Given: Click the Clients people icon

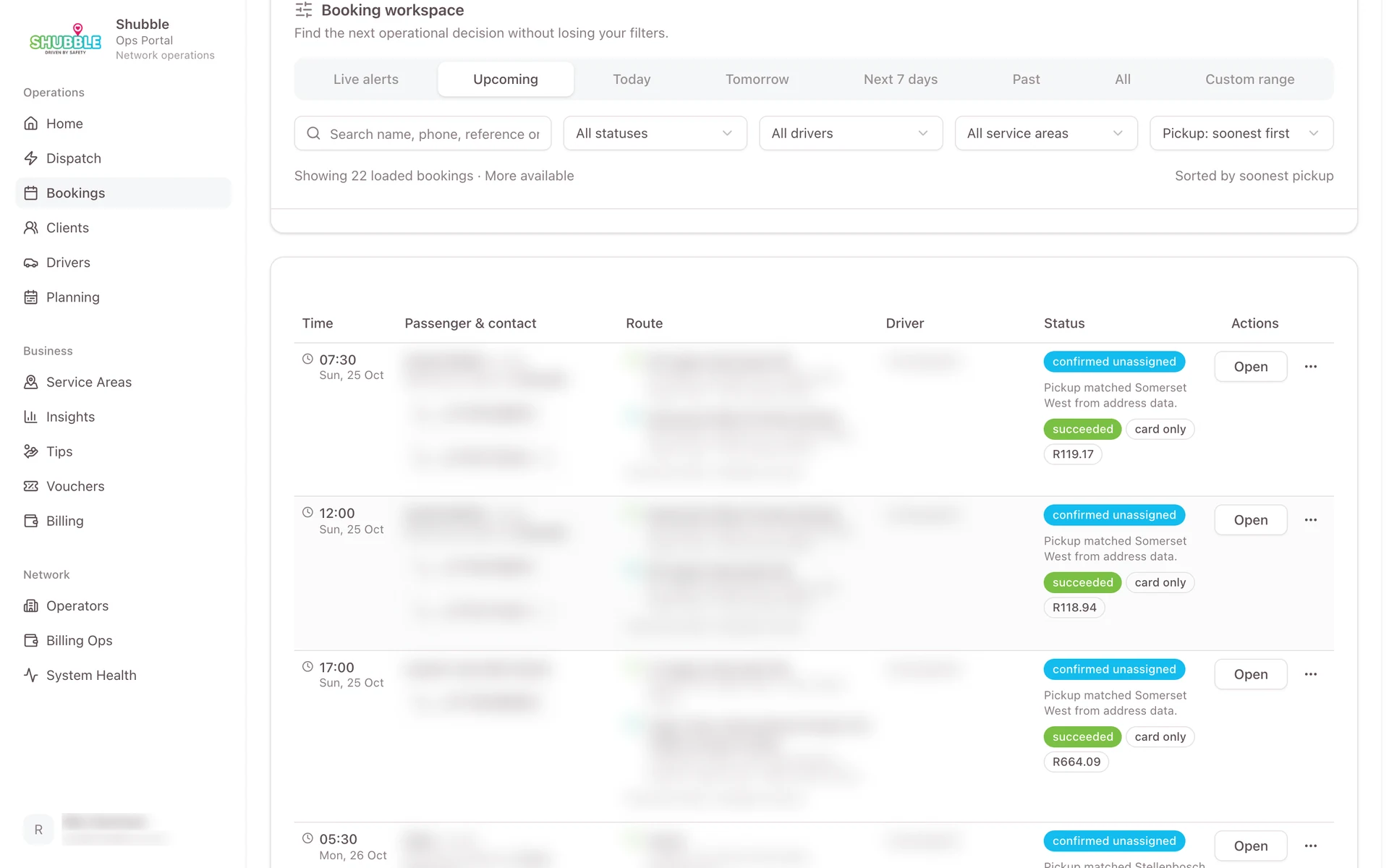Looking at the screenshot, I should pyautogui.click(x=30, y=228).
